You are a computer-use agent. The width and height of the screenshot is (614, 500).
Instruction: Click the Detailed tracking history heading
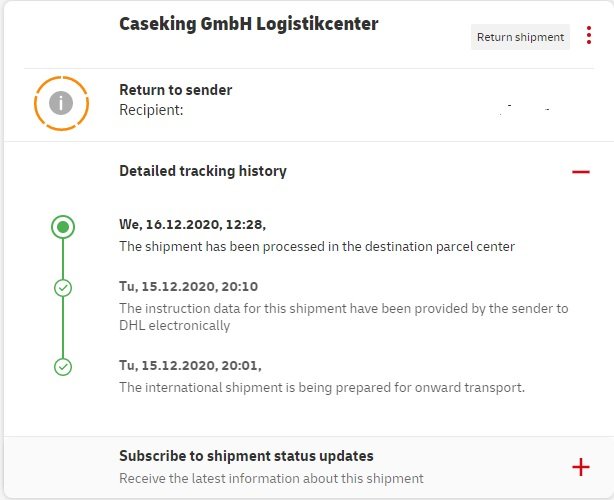click(x=203, y=171)
